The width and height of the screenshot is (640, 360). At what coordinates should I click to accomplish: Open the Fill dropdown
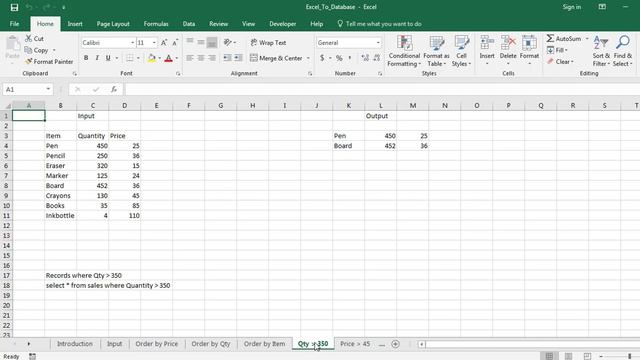557,50
